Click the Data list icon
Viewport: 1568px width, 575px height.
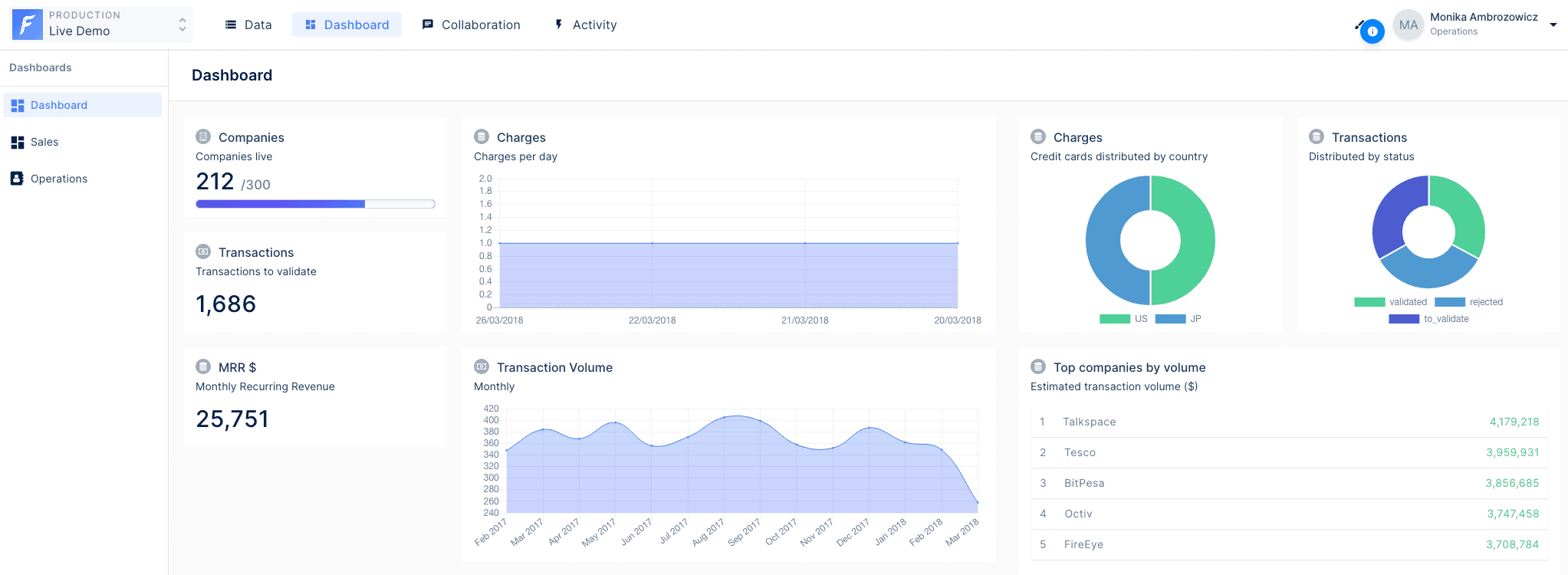click(x=230, y=25)
